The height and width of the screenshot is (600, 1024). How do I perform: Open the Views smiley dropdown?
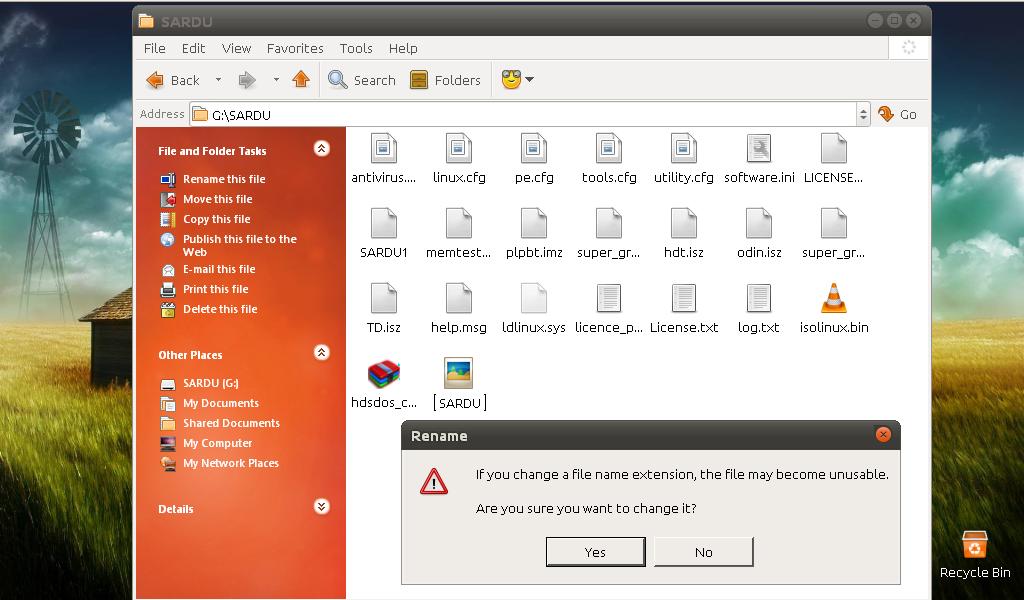[517, 80]
